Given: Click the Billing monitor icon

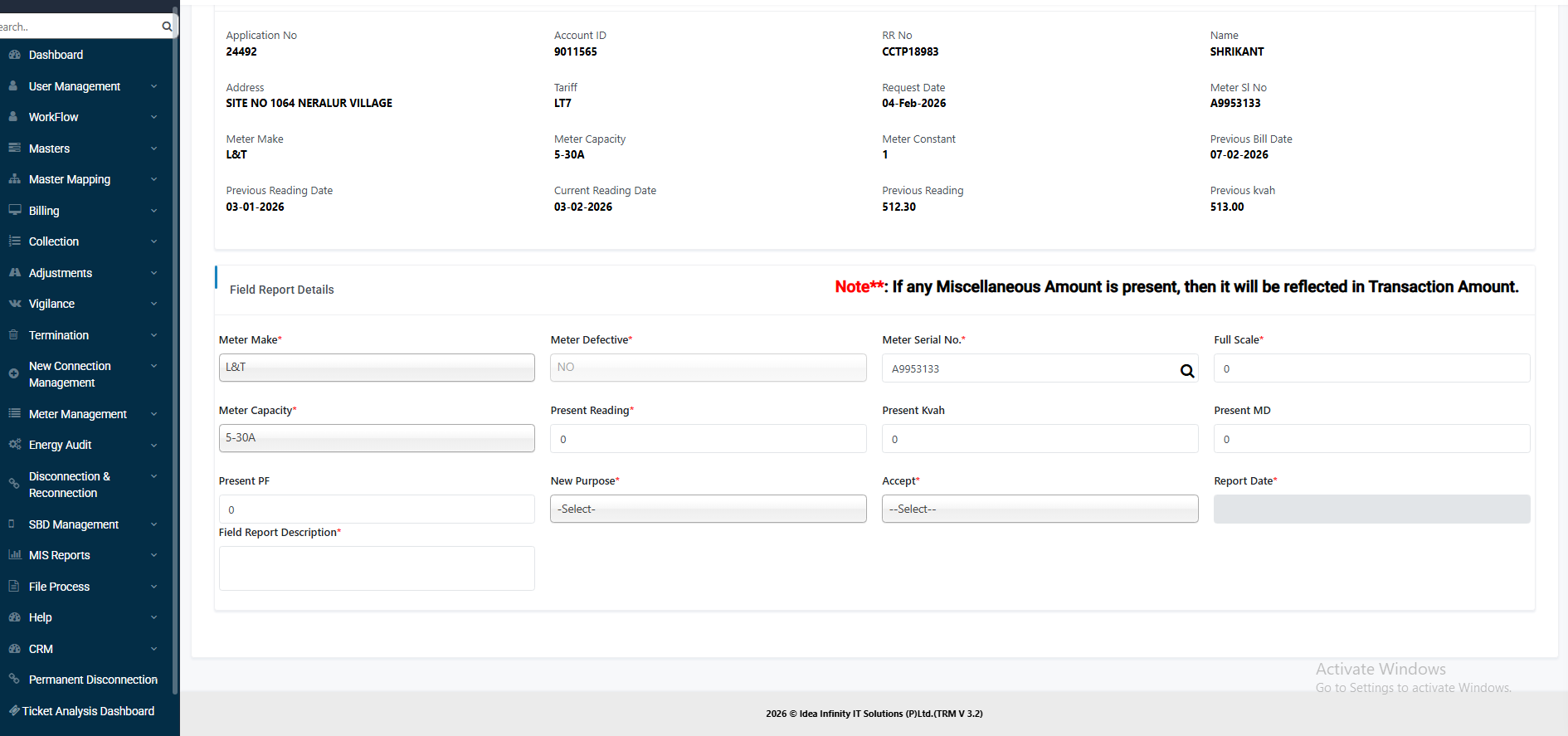Looking at the screenshot, I should (14, 211).
